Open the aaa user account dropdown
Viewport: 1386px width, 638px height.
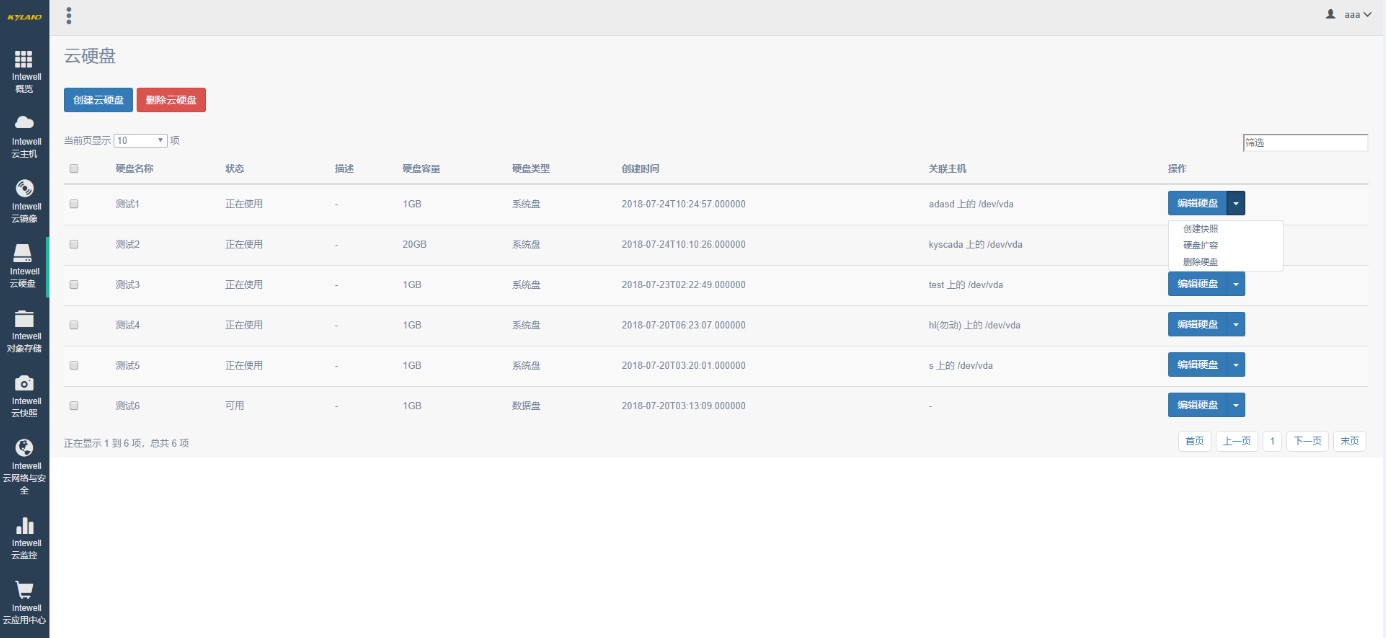pyautogui.click(x=1349, y=15)
